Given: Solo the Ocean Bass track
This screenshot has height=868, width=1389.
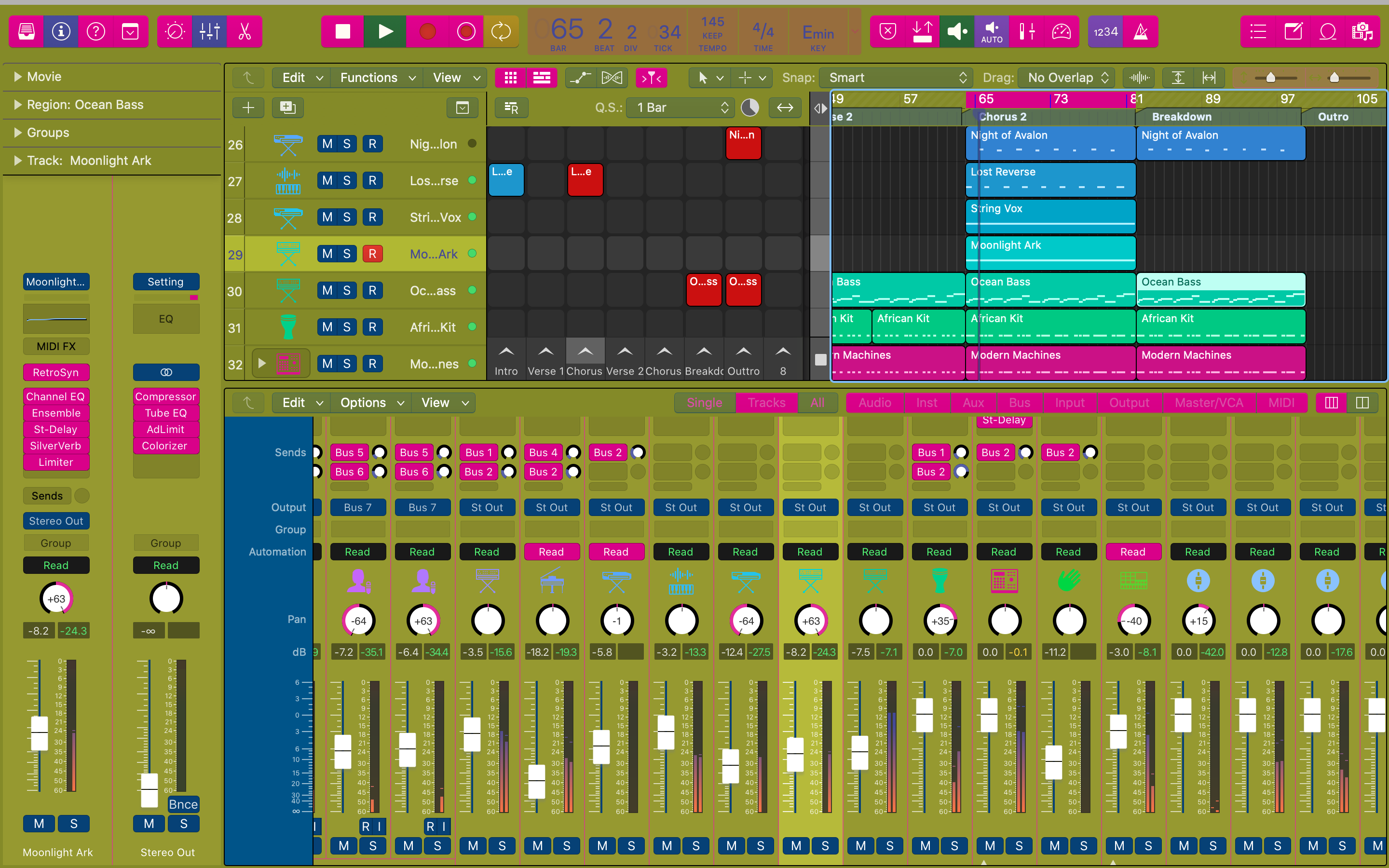Looking at the screenshot, I should pyautogui.click(x=347, y=290).
